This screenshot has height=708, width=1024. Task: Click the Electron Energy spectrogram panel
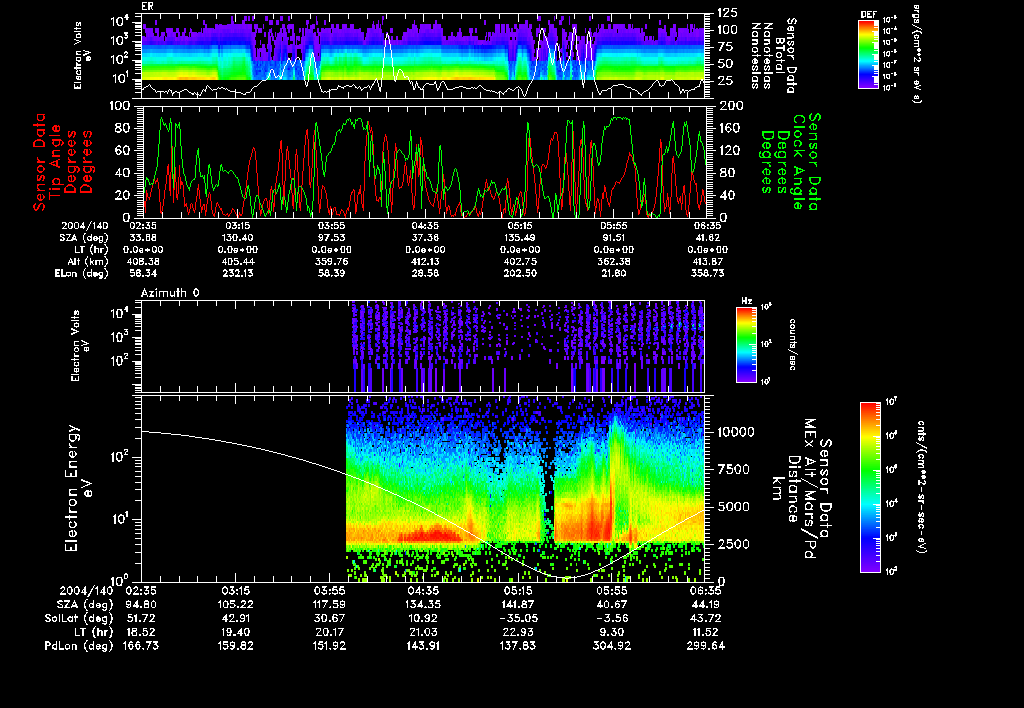tap(423, 488)
